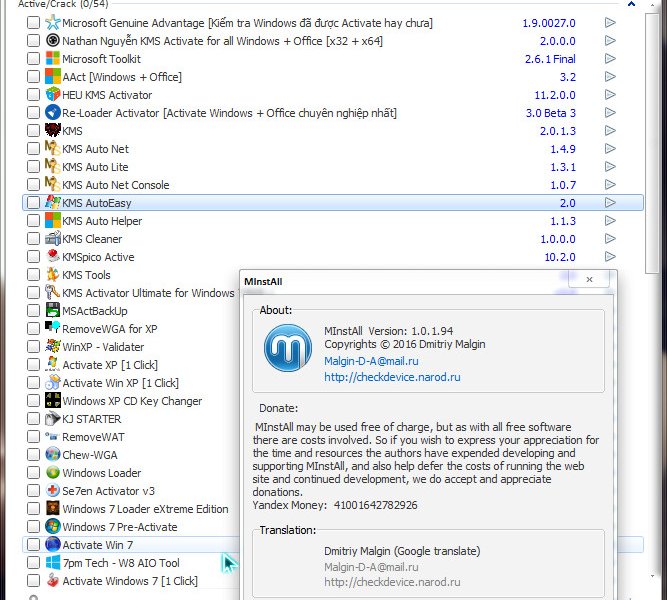Click the greyed Malgin-D-A@mail.ru under Translation
The image size is (667, 600).
click(371, 567)
